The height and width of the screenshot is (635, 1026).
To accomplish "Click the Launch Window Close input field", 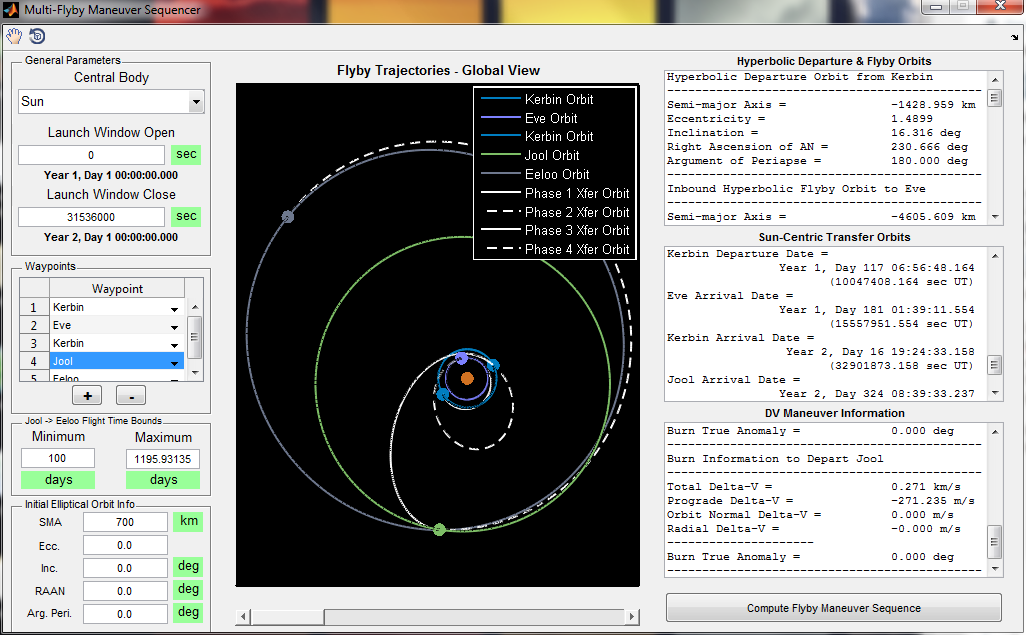I will (x=91, y=217).
